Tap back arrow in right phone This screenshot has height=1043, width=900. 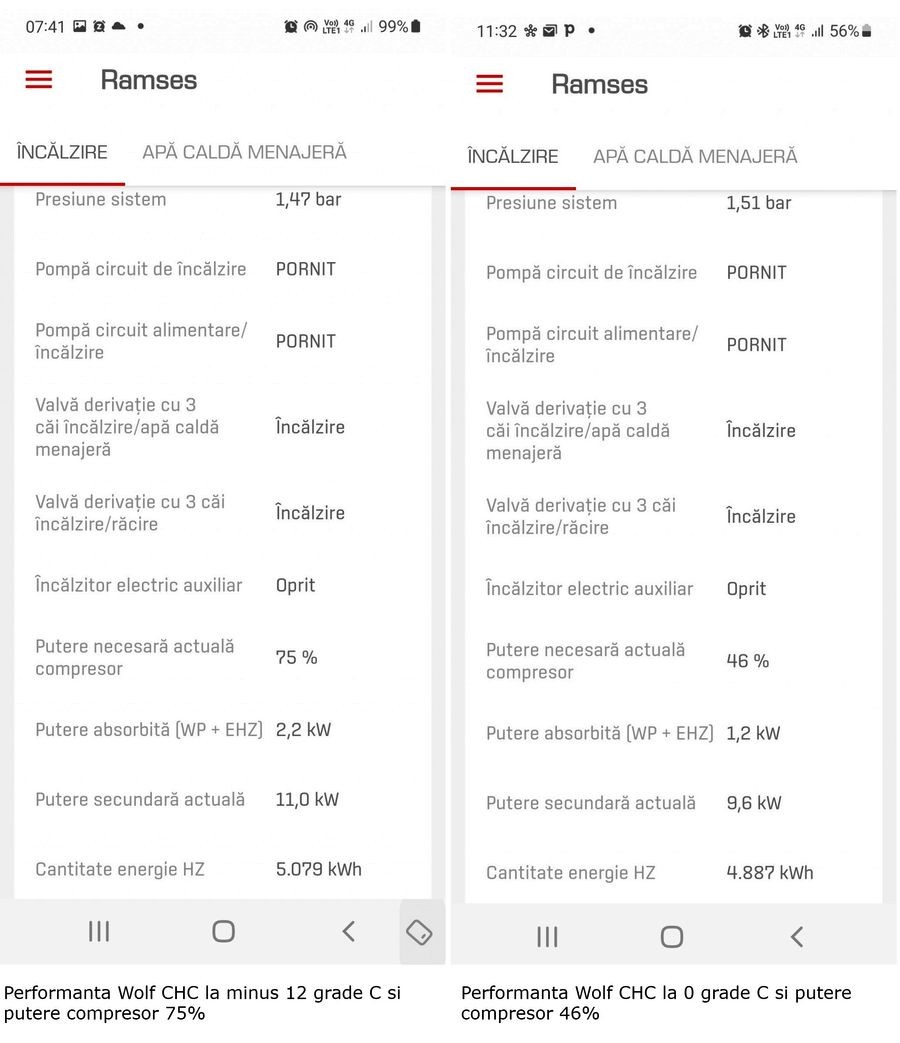tap(797, 936)
